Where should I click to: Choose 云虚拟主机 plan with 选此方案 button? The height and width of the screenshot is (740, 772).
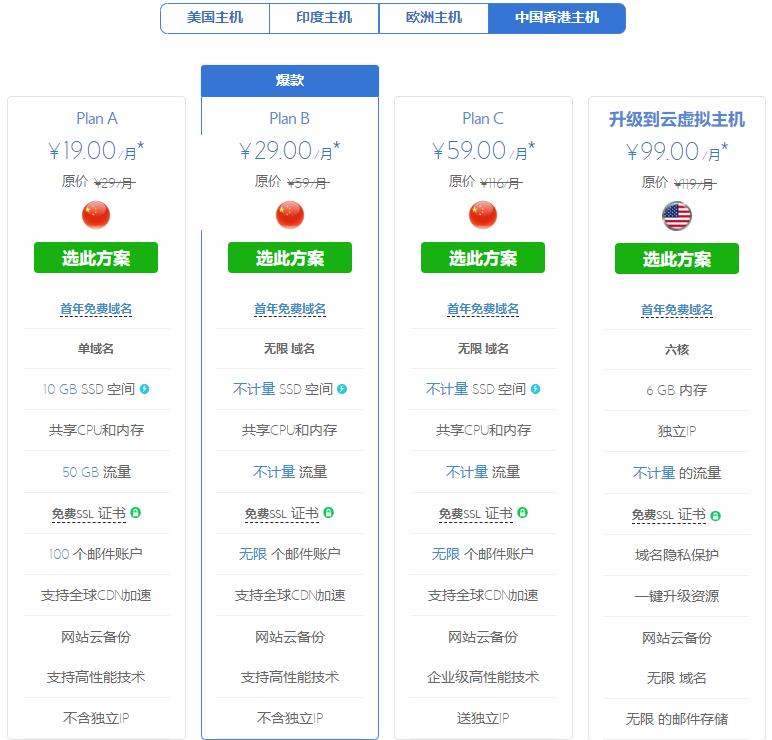pyautogui.click(x=677, y=258)
